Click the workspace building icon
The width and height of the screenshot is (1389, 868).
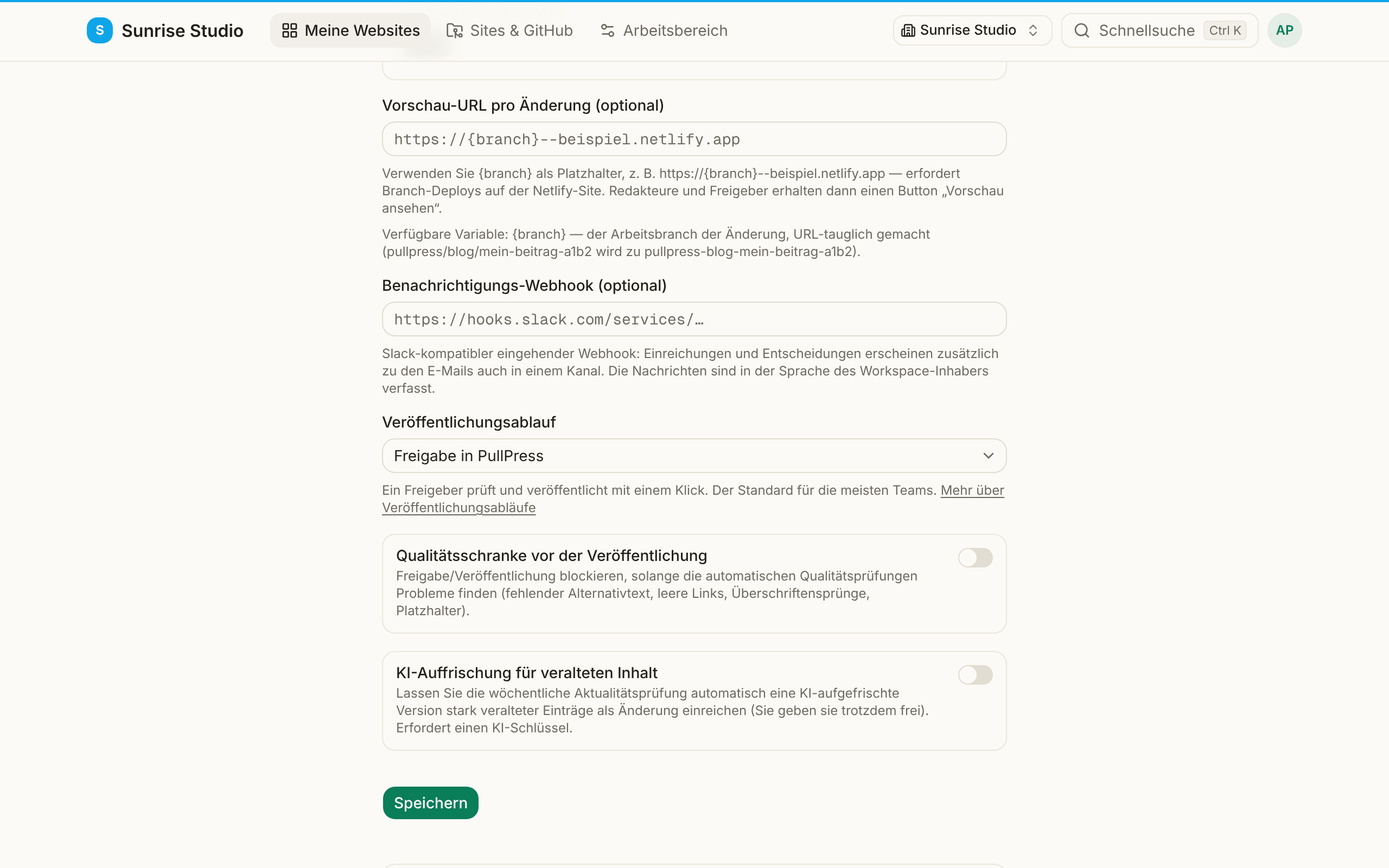click(908, 30)
